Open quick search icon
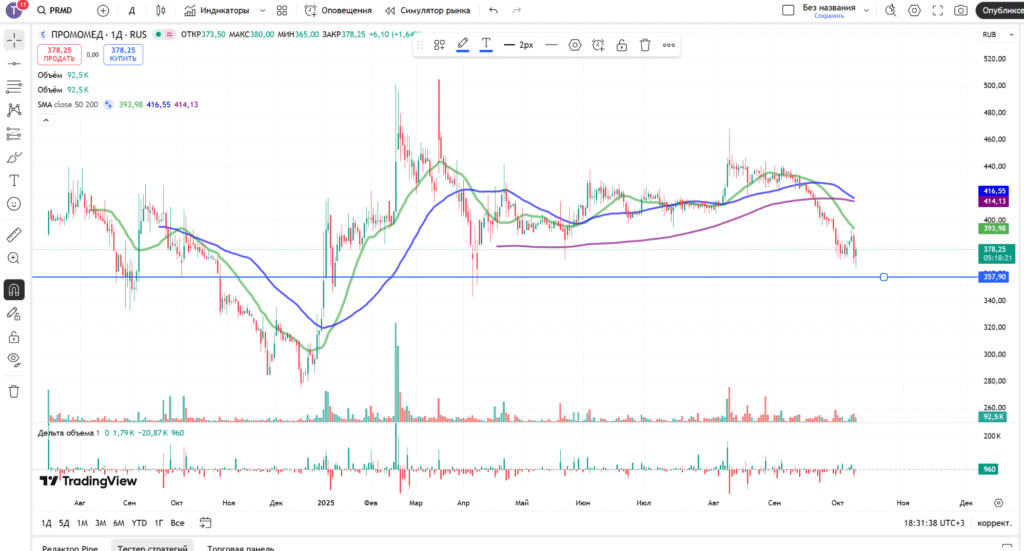The image size is (1024, 551). tap(891, 10)
